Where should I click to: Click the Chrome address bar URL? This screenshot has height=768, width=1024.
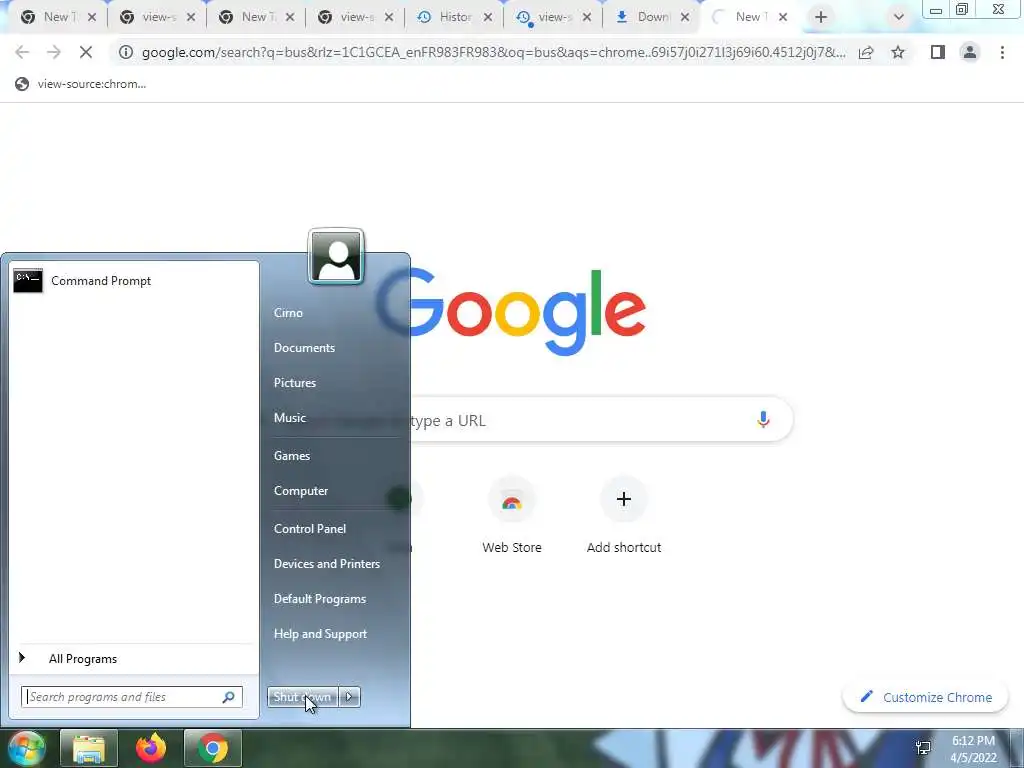[493, 52]
